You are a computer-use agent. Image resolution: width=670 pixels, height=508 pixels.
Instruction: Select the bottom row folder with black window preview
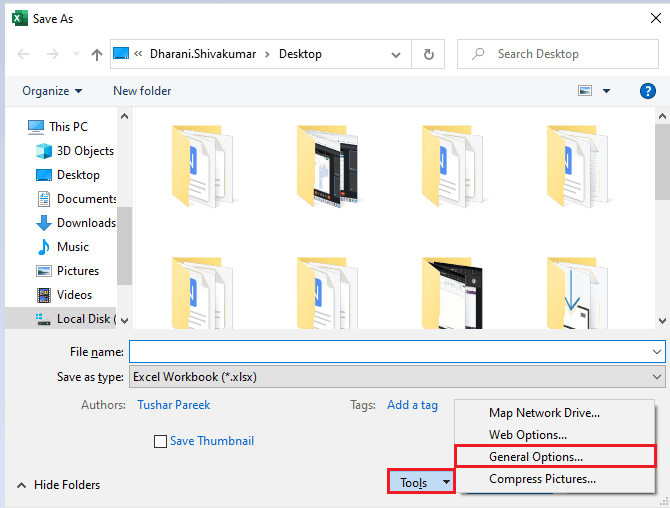click(x=452, y=293)
